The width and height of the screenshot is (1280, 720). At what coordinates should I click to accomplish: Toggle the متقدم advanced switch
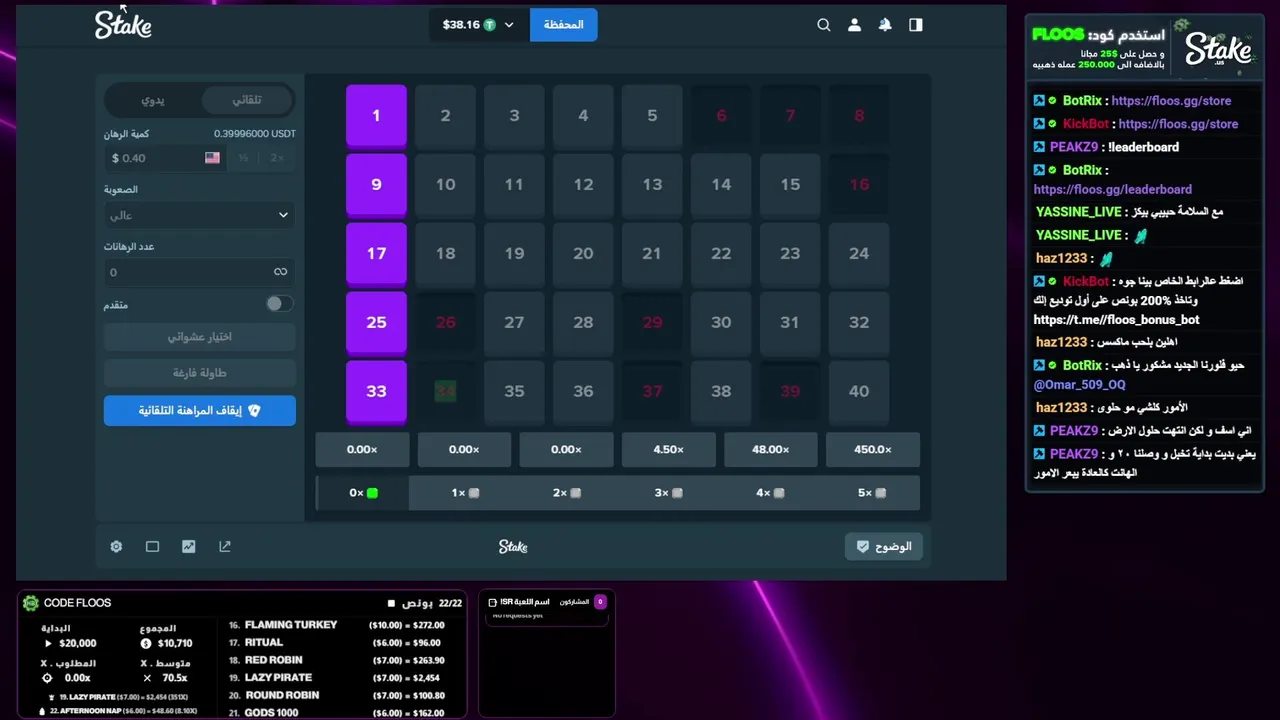[279, 304]
